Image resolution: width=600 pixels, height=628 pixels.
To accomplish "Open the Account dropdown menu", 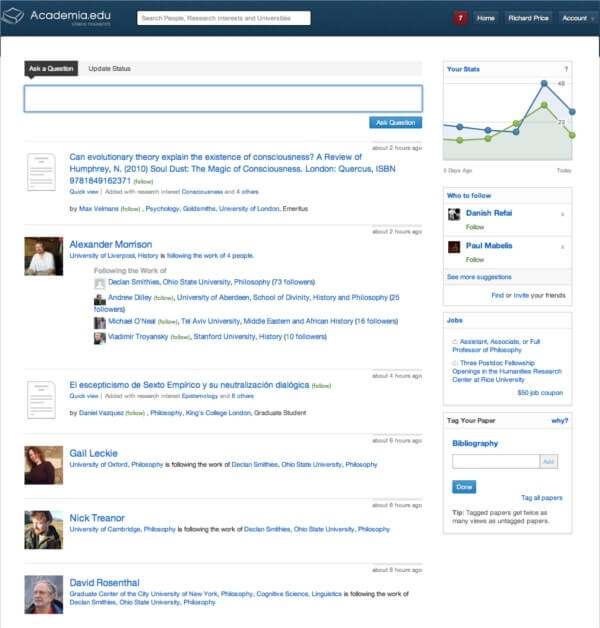I will pyautogui.click(x=577, y=18).
